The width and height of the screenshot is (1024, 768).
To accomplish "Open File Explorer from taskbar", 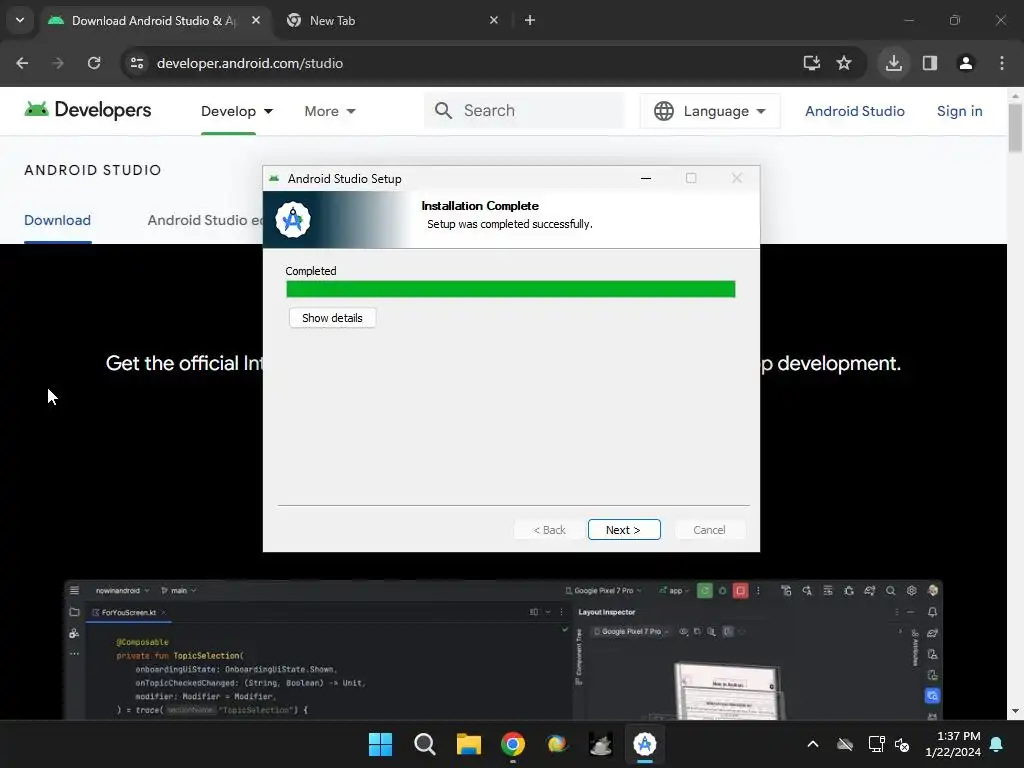I will (x=468, y=744).
